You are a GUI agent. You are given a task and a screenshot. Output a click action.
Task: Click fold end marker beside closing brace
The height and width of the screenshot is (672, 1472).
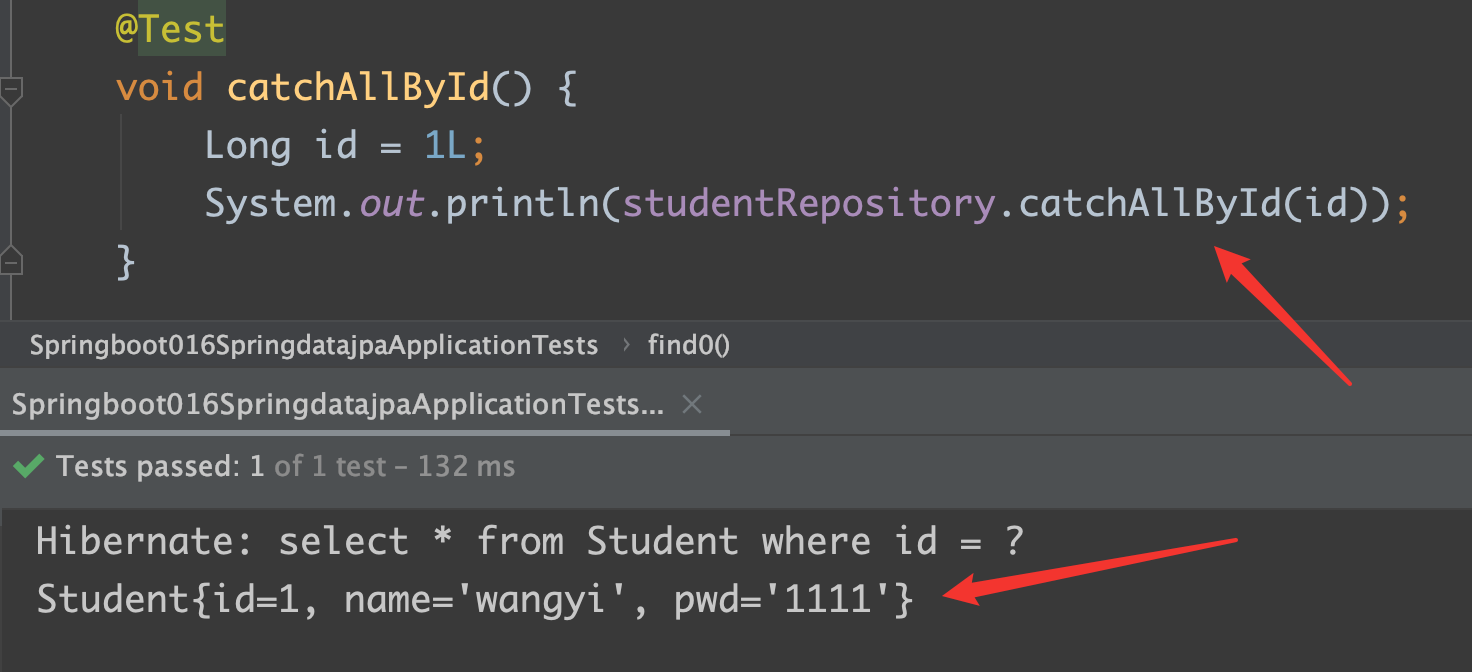tap(10, 262)
